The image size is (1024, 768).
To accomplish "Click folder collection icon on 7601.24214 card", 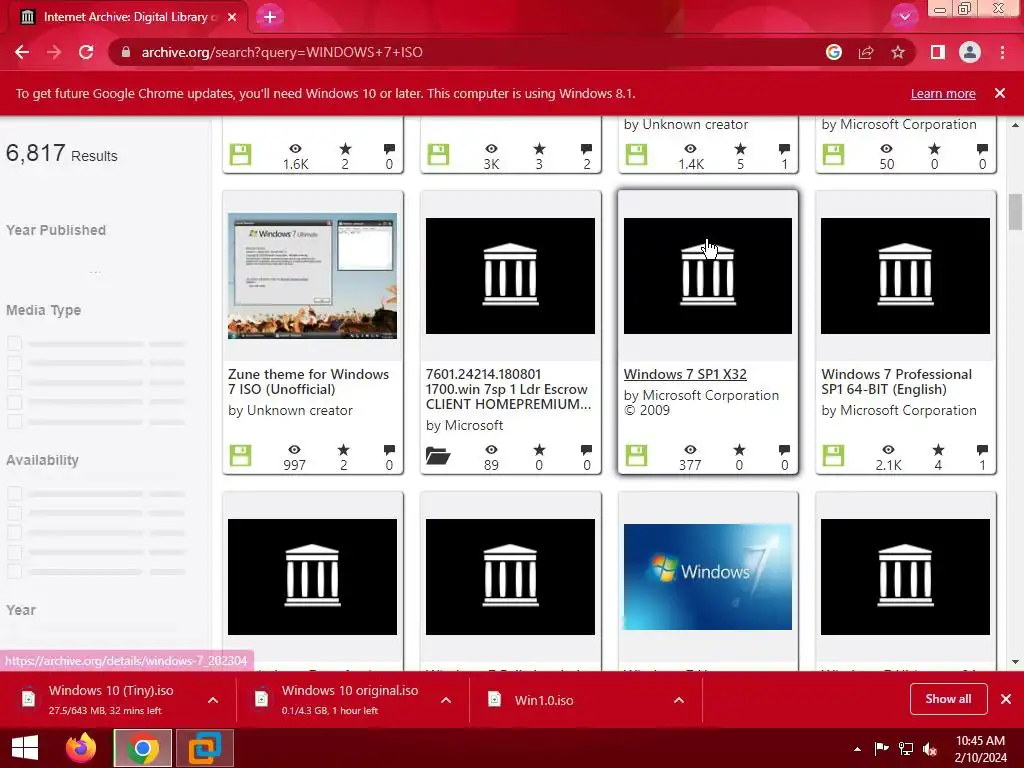I will click(x=438, y=455).
